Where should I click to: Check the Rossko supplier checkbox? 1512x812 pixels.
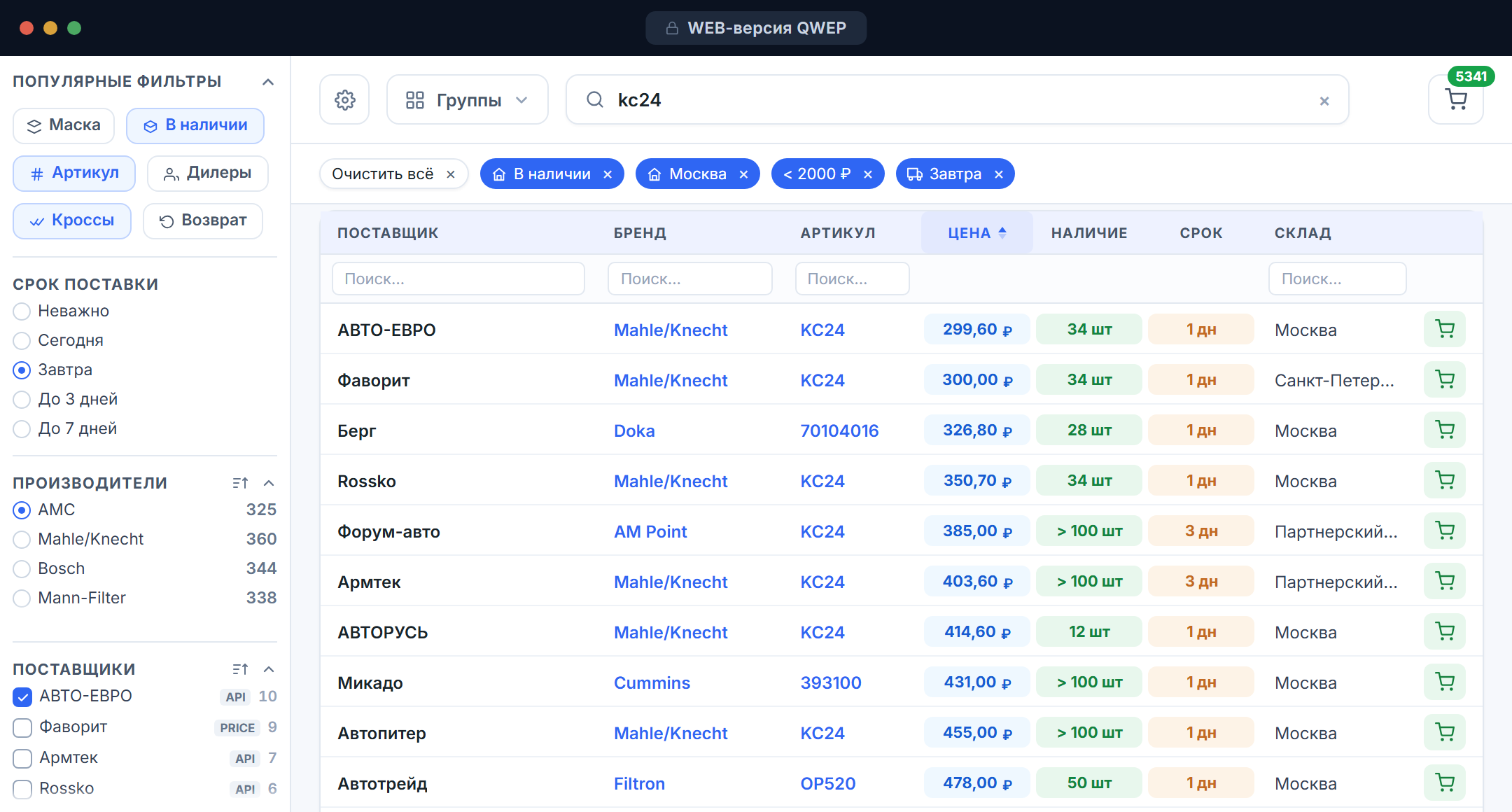pos(22,789)
